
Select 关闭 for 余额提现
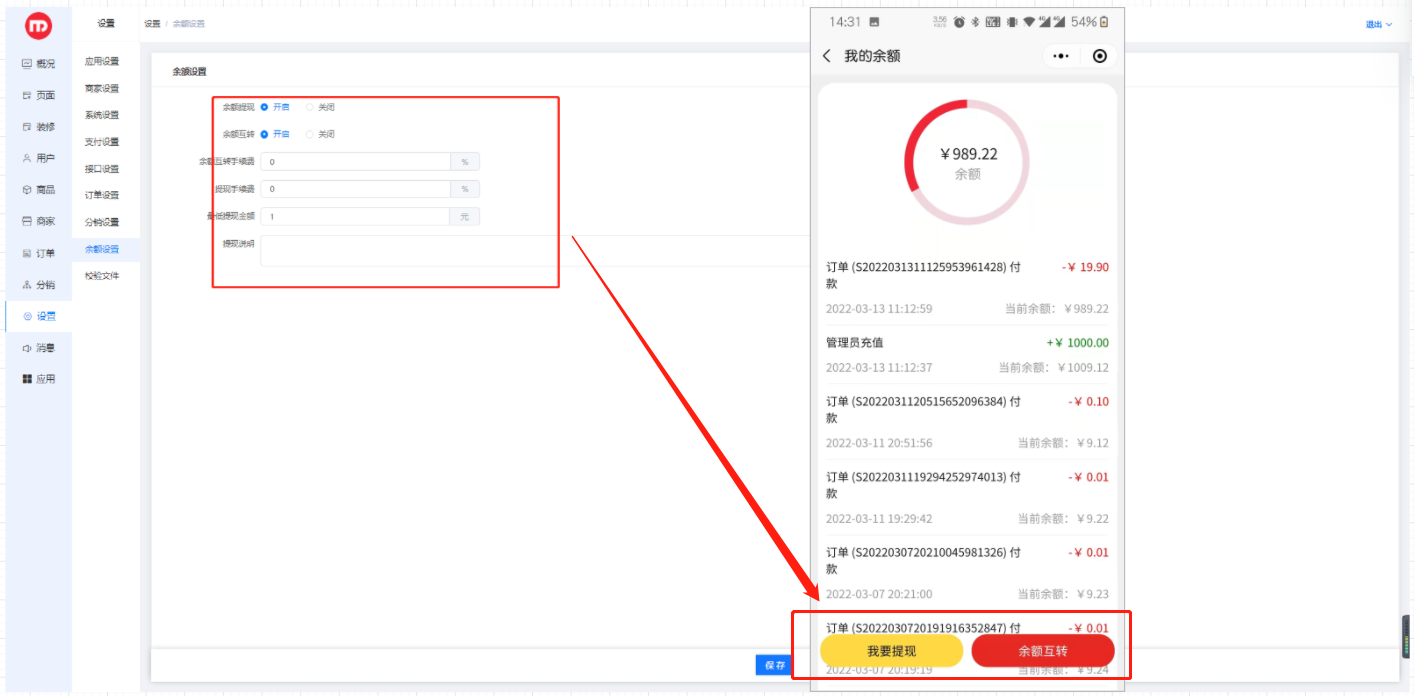[320, 107]
